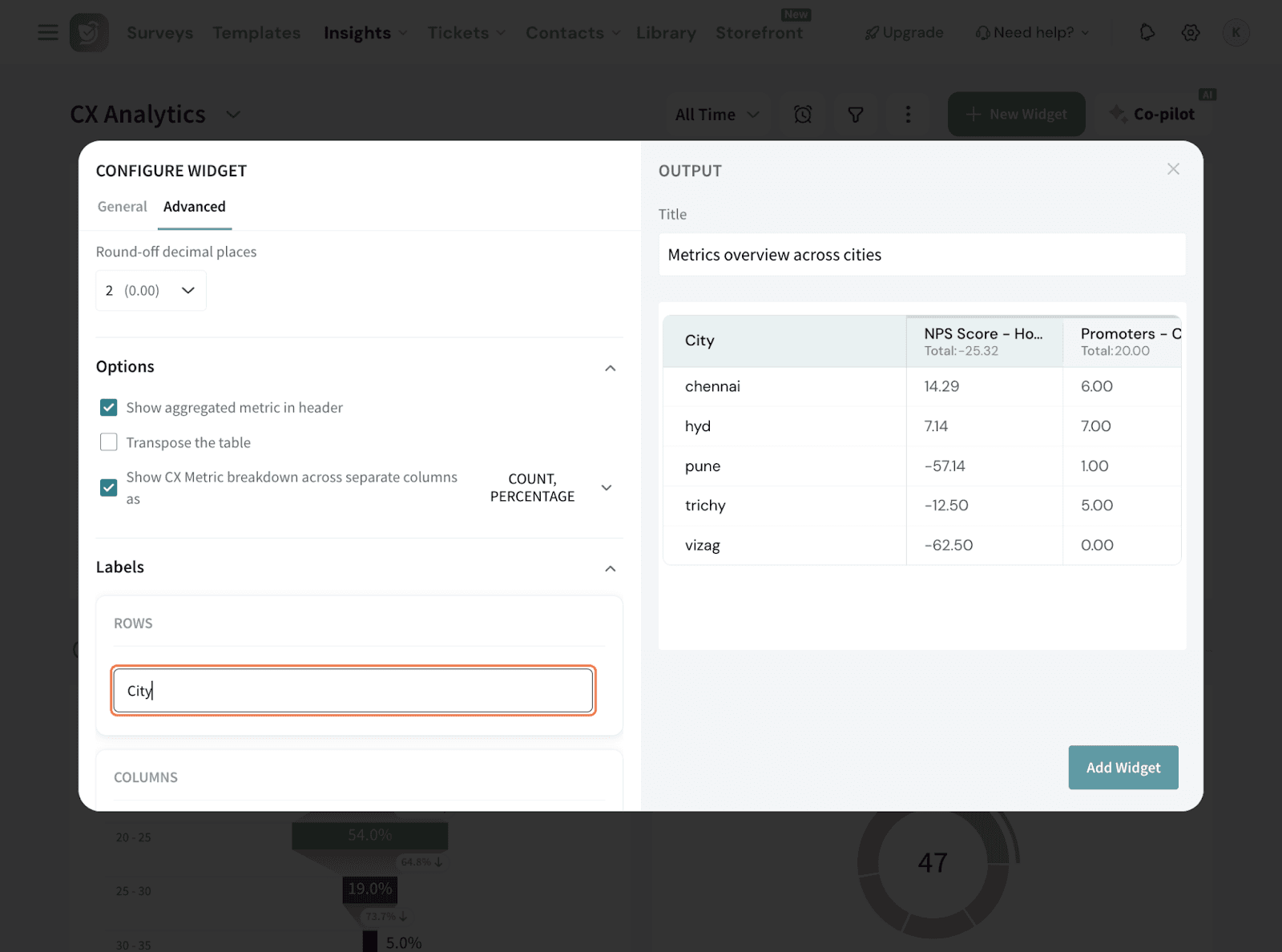Select the Advanced tab
Image resolution: width=1282 pixels, height=952 pixels.
point(195,207)
